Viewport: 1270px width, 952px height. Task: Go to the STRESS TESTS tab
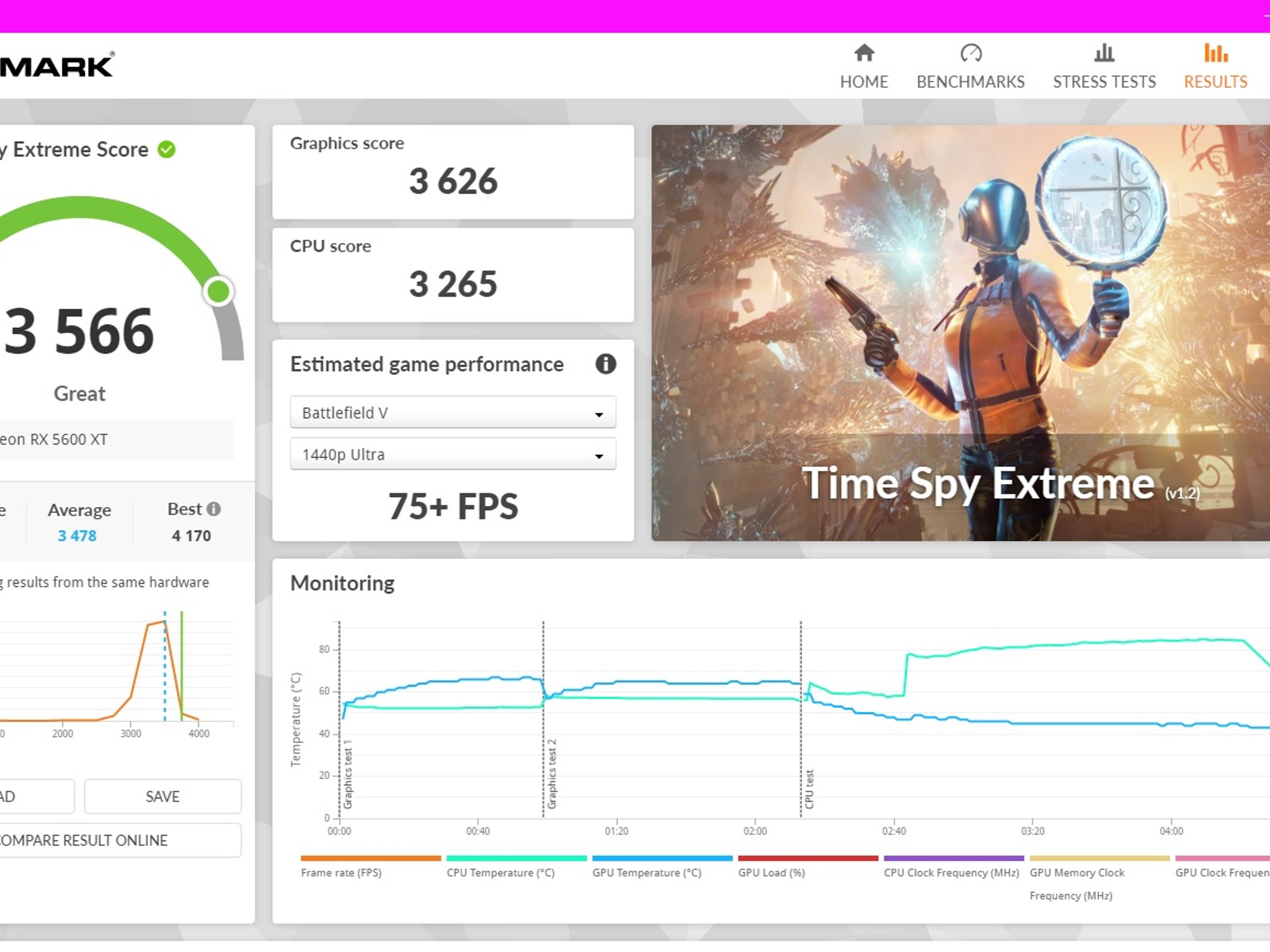pyautogui.click(x=1104, y=82)
